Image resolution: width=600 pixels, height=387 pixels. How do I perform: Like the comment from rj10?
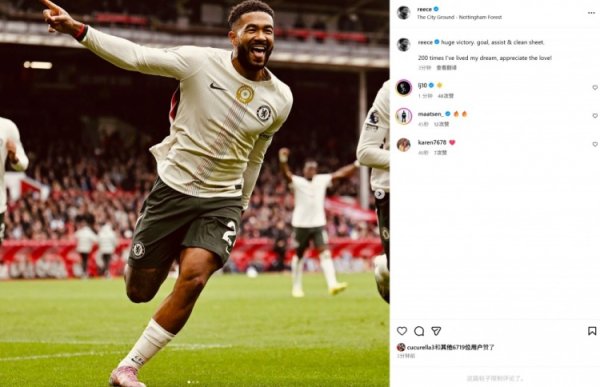[595, 88]
